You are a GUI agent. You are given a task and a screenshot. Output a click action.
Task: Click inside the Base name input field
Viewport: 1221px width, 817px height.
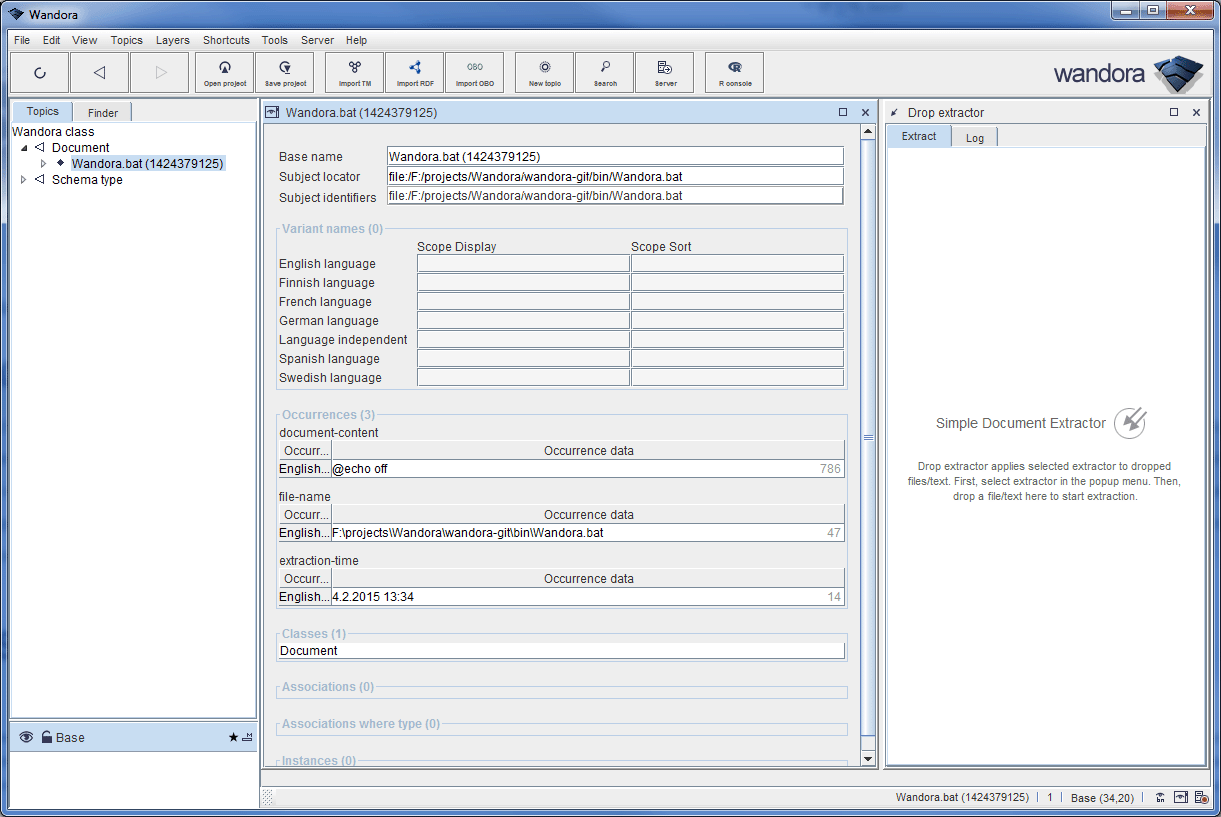[x=614, y=155]
